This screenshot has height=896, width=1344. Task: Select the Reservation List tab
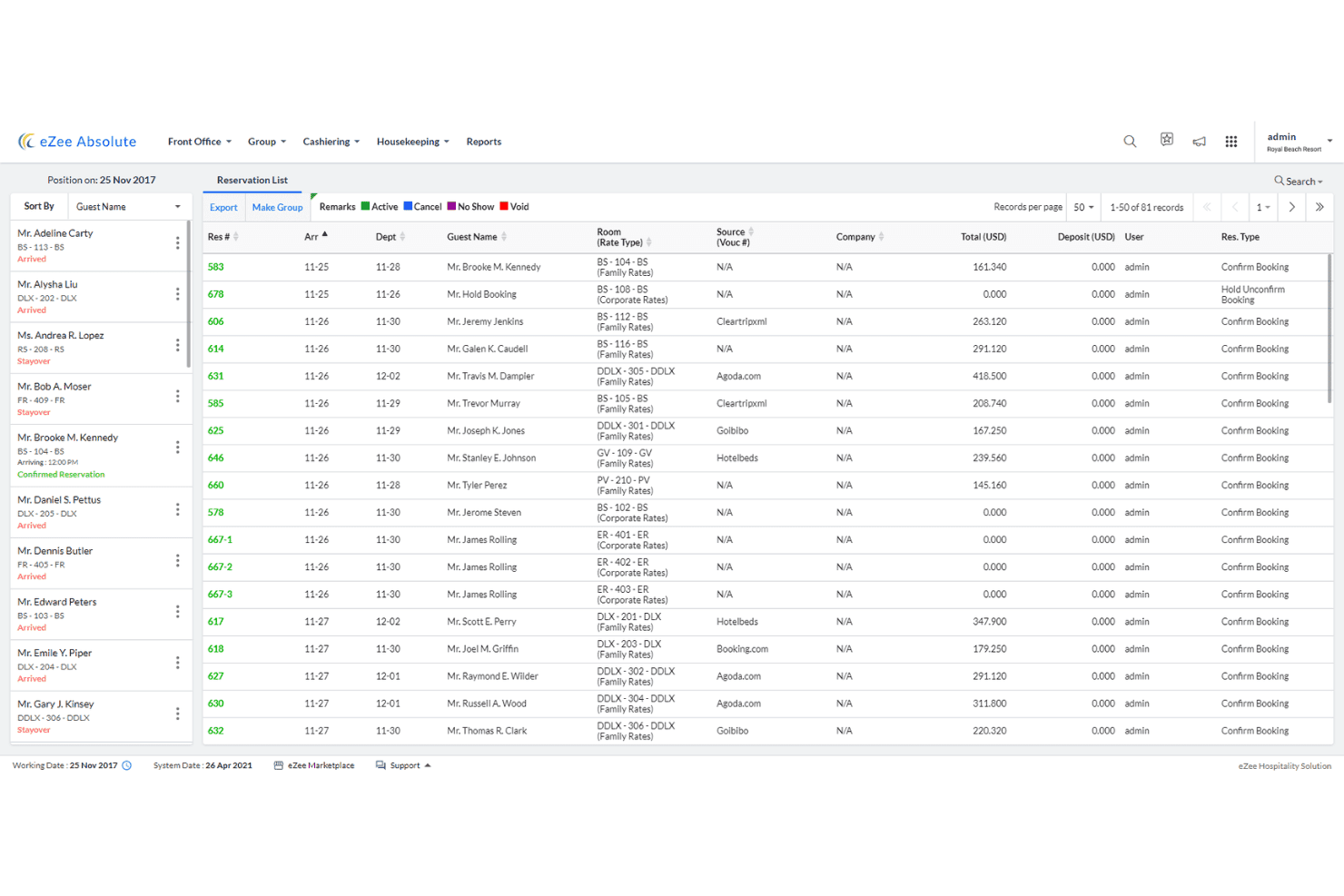pyautogui.click(x=252, y=180)
